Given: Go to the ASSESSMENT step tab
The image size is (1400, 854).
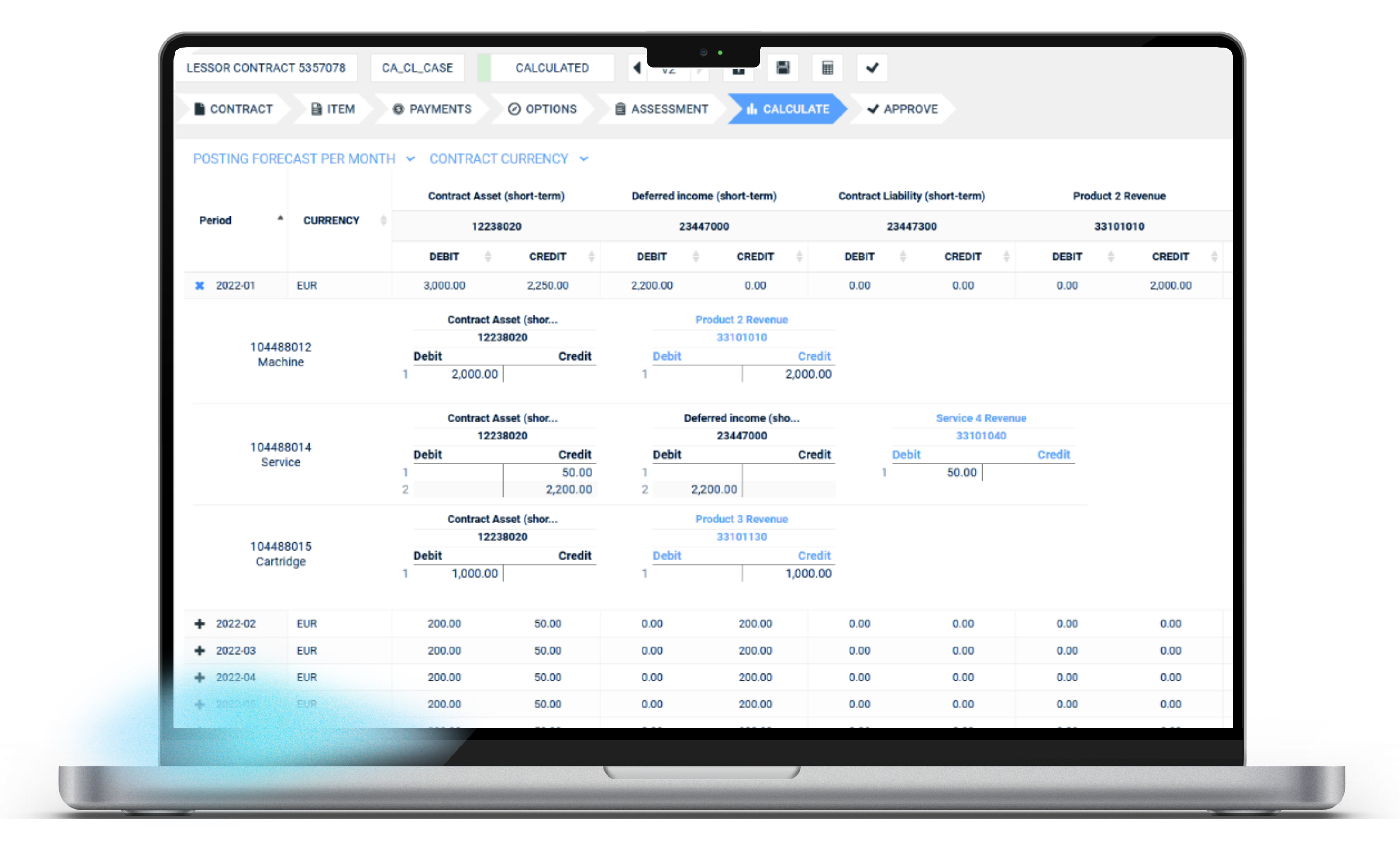Looking at the screenshot, I should 662,108.
